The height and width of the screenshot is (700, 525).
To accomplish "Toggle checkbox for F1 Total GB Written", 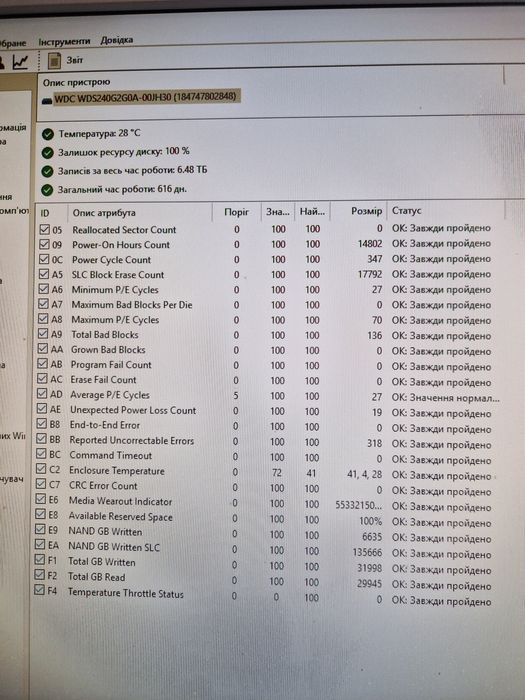I will [x=40, y=560].
